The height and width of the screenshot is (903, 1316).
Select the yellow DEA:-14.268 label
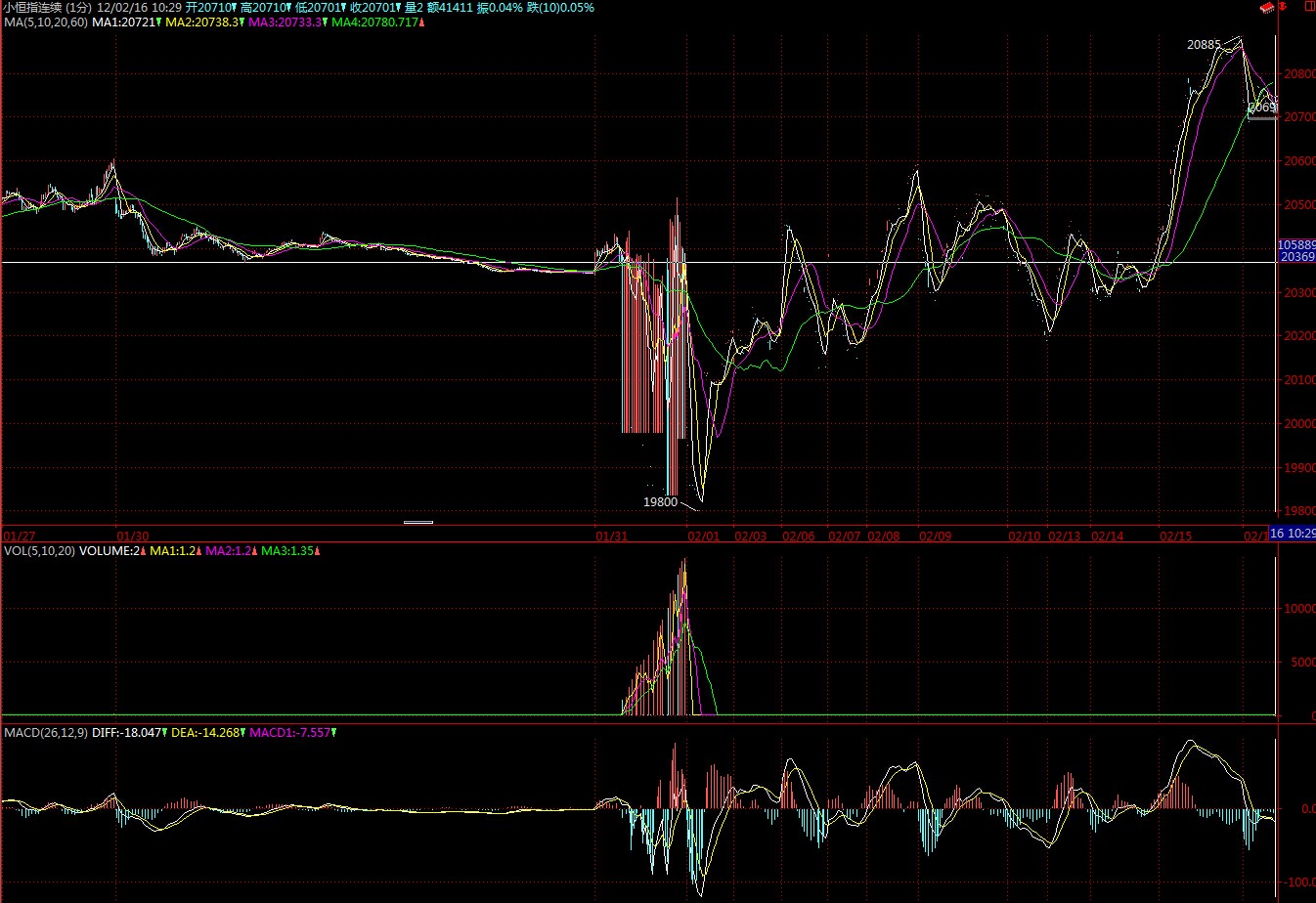[204, 732]
